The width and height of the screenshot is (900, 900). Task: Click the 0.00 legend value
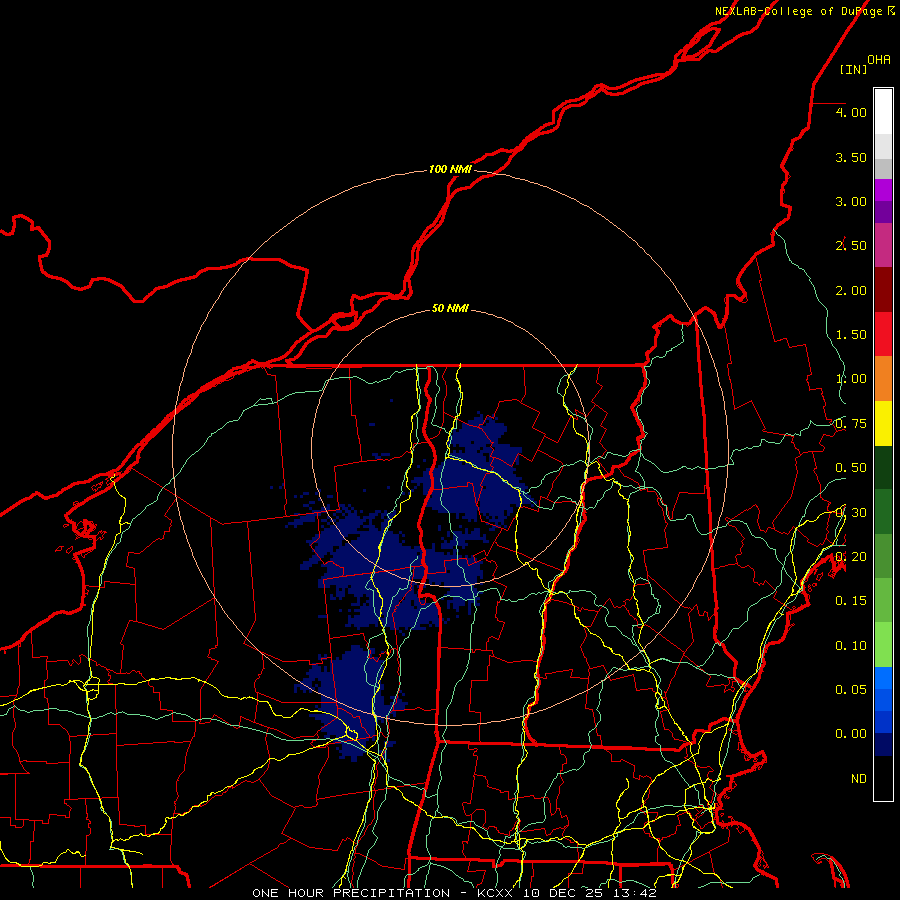click(x=851, y=734)
